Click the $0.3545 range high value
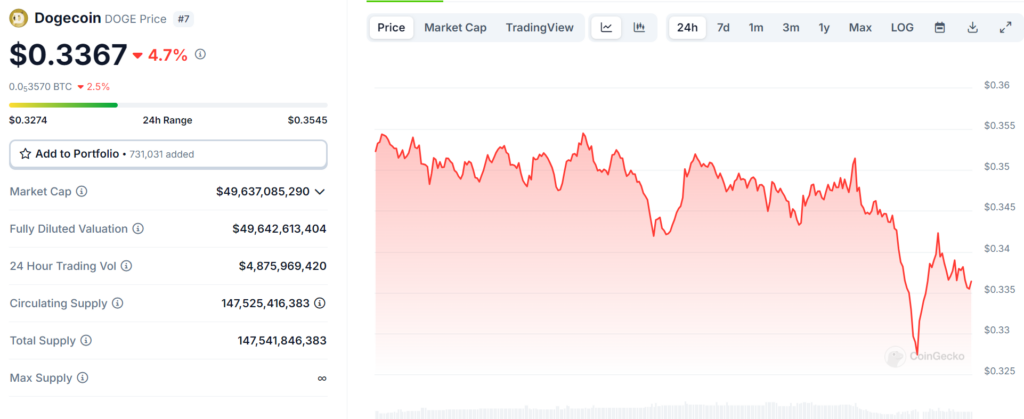 (308, 120)
